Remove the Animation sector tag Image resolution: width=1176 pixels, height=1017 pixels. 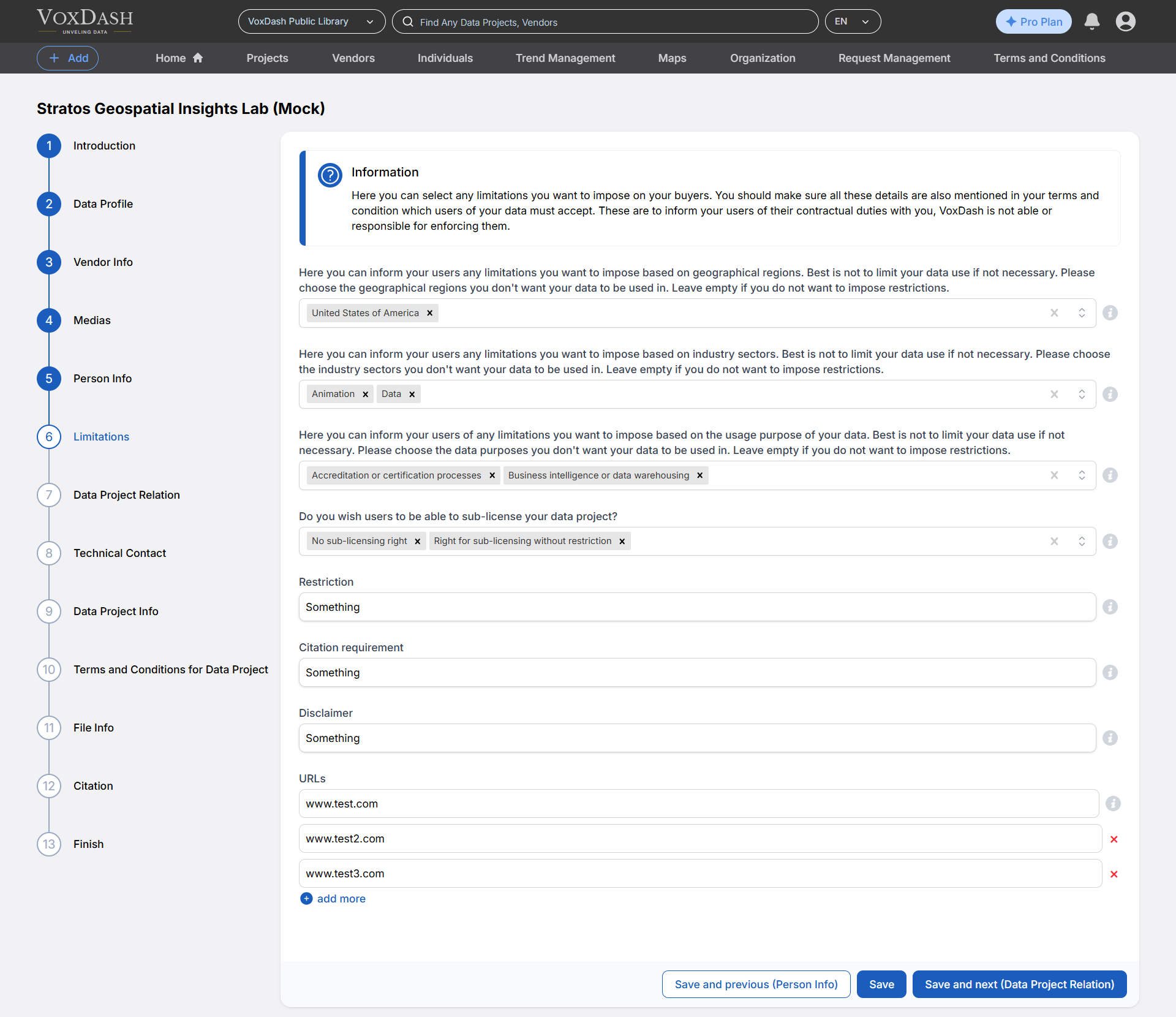coord(366,395)
